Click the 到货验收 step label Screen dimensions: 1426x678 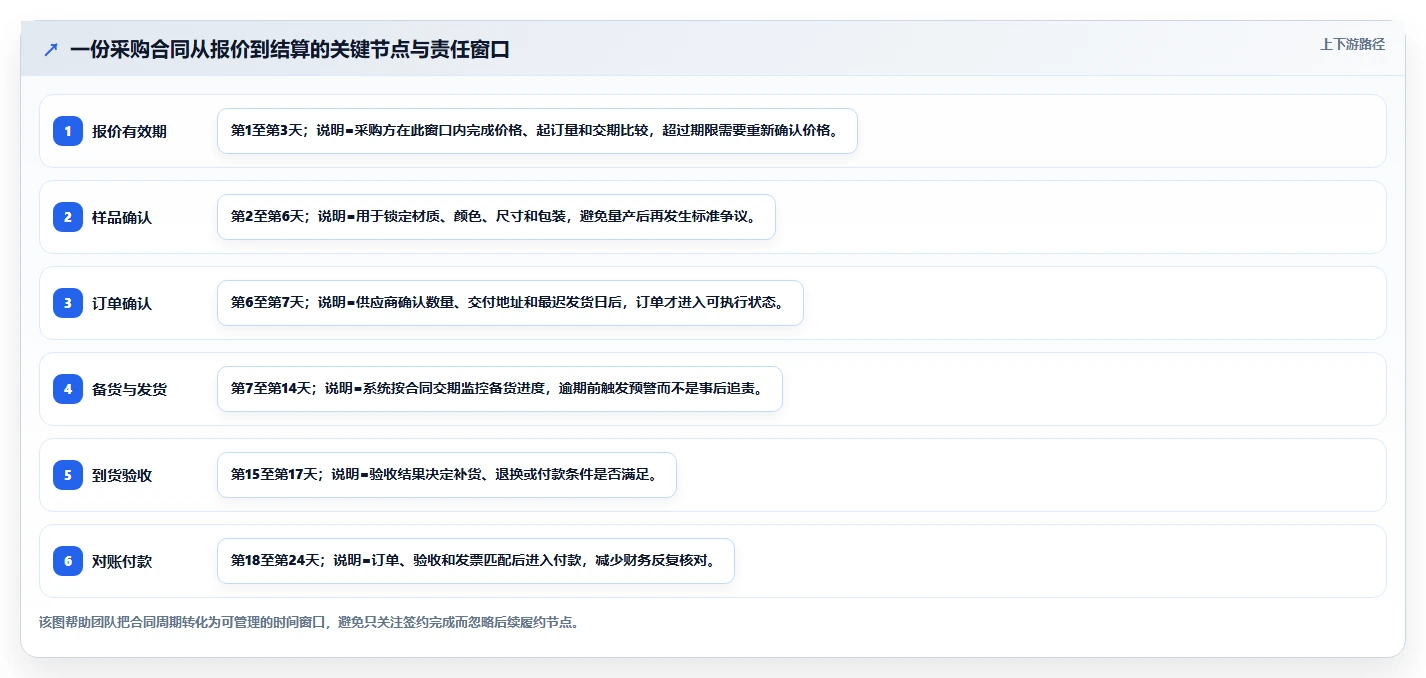coord(122,475)
